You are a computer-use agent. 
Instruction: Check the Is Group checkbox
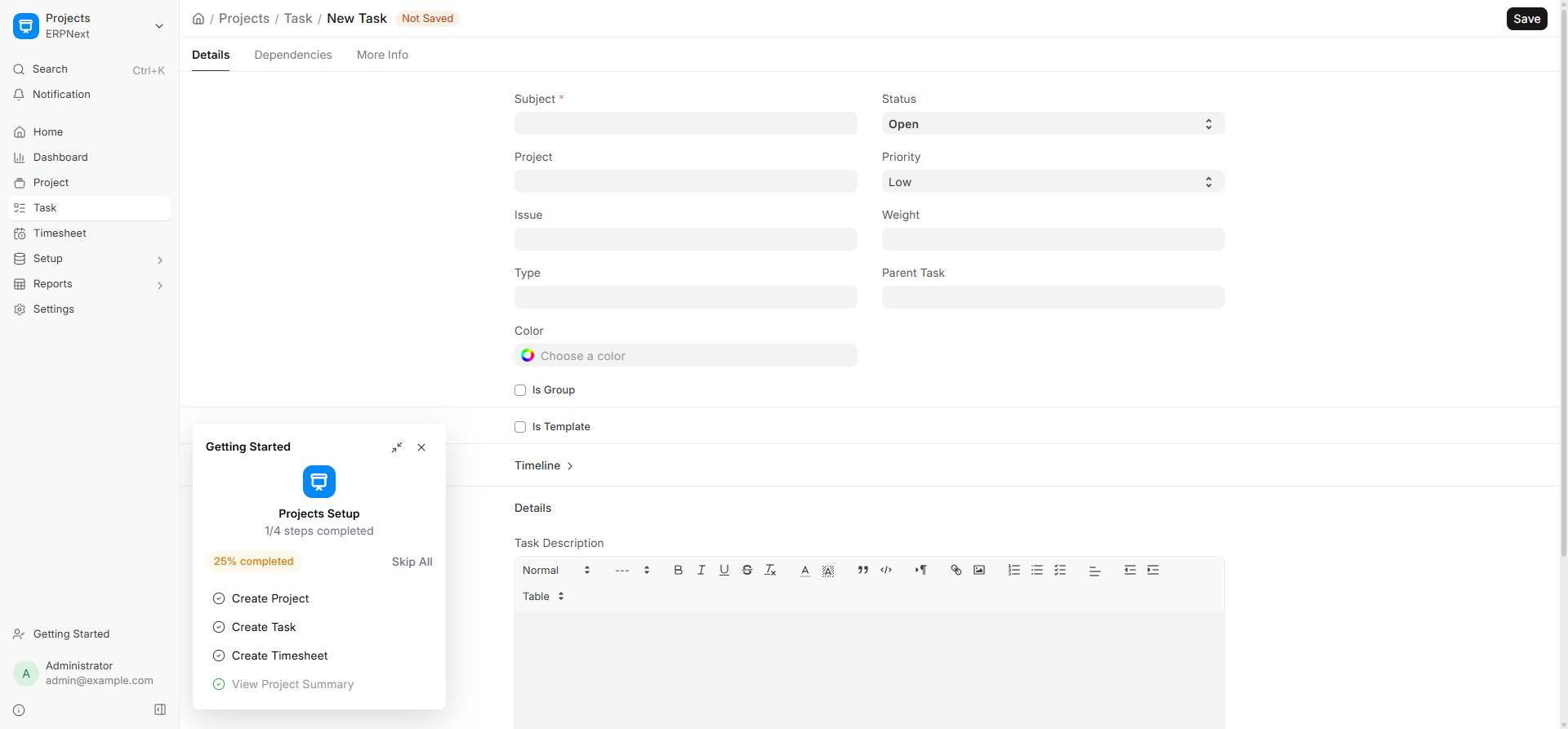point(520,390)
